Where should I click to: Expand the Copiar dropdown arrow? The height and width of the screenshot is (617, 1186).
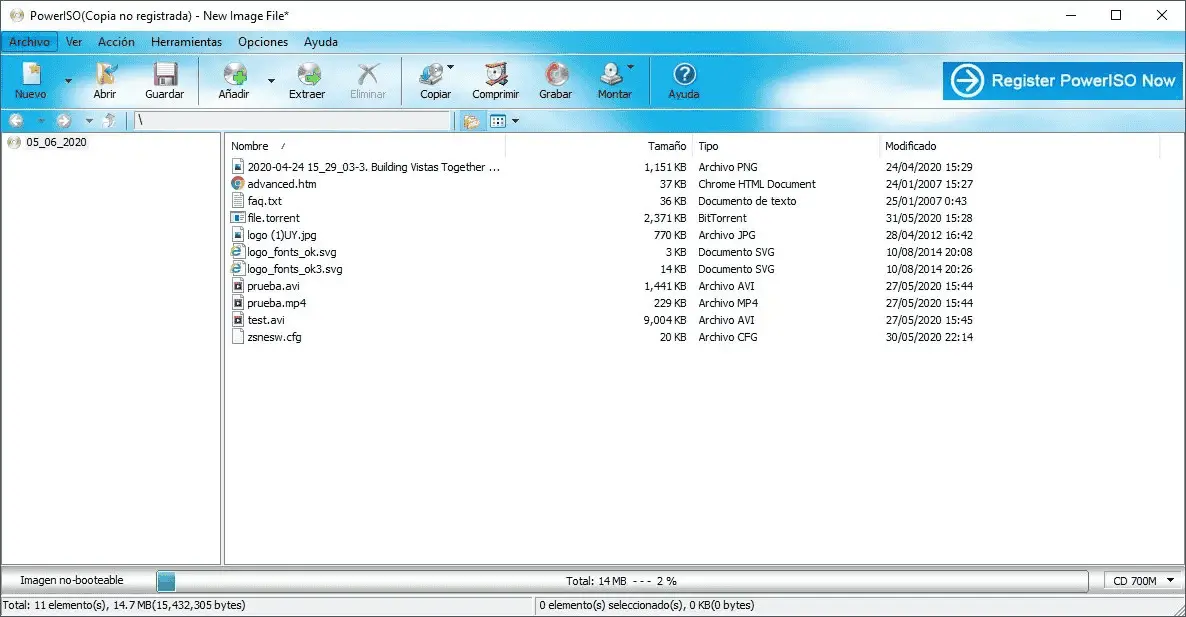(451, 67)
